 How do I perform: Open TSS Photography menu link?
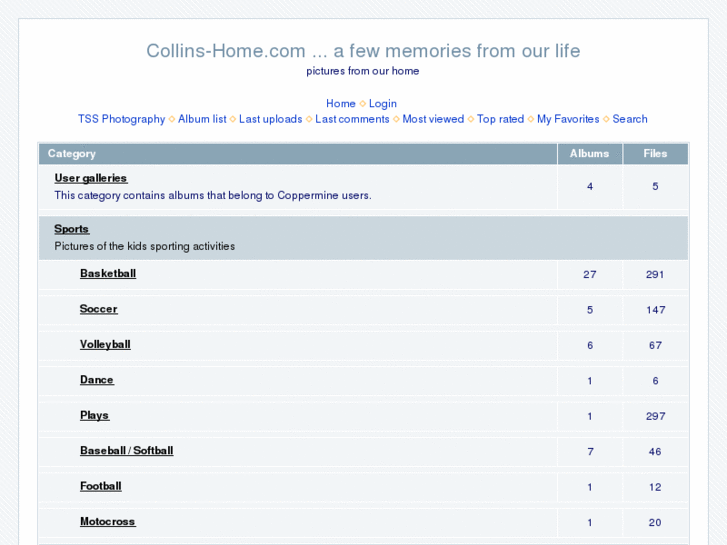pyautogui.click(x=121, y=119)
